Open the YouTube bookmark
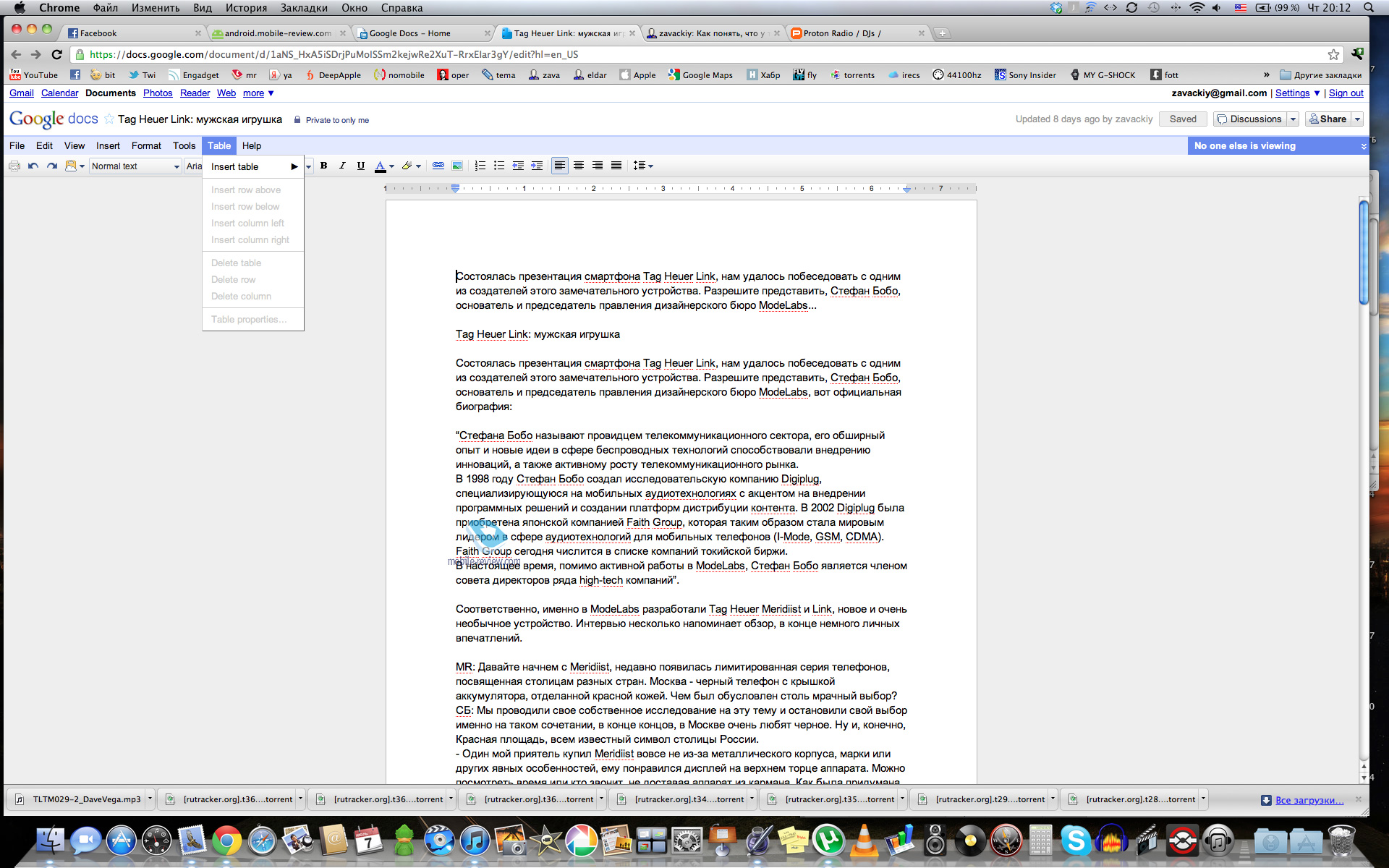 coord(34,75)
